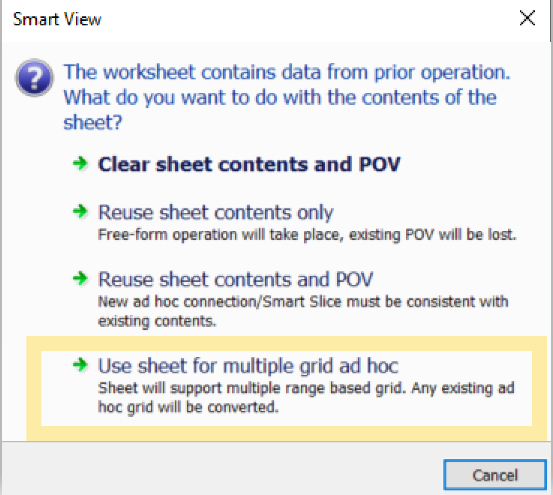Click the worksheet contains data message line
Screen dimensions: 553x495
pyautogui.click(x=287, y=72)
